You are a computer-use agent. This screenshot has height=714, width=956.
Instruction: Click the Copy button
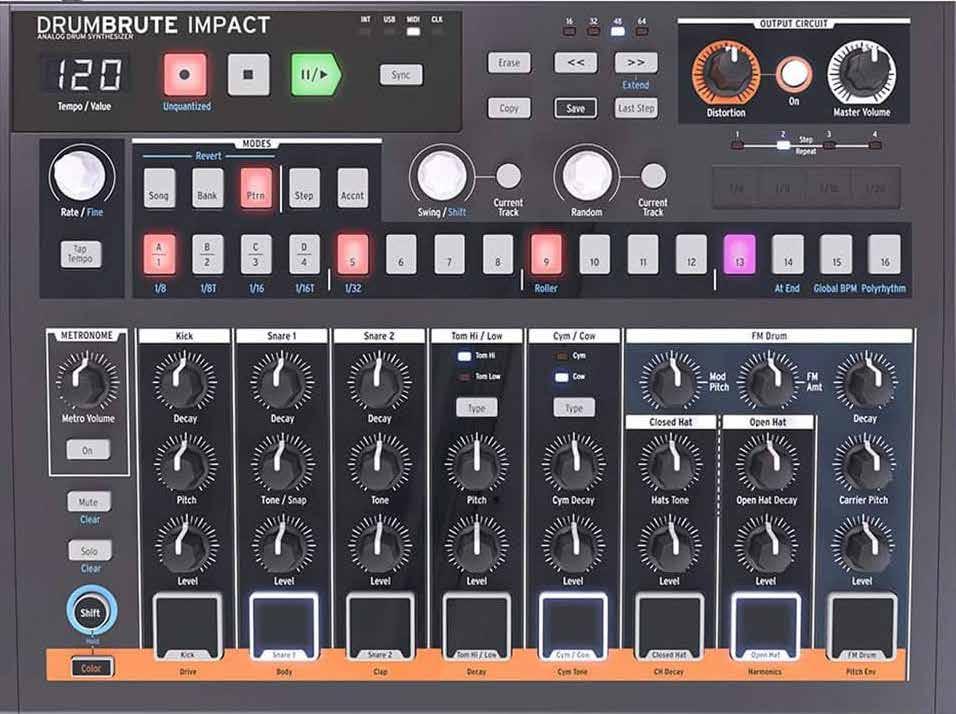tap(509, 108)
